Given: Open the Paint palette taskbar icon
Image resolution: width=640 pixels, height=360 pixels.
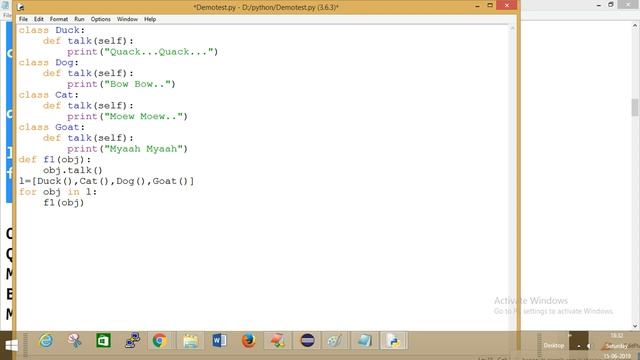Looking at the screenshot, I should (336, 341).
